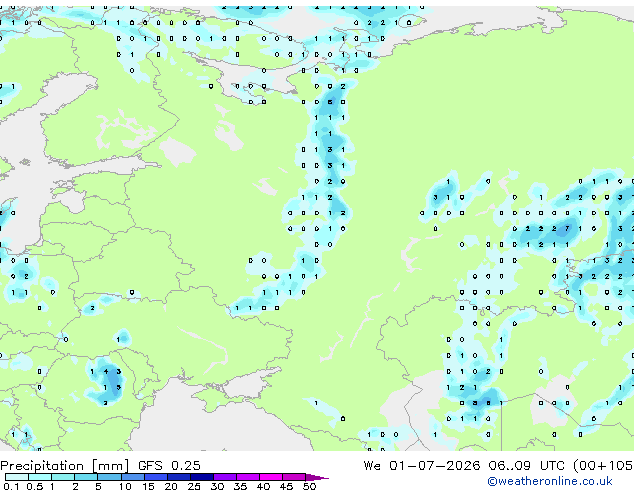Click the 15–20 mm blue legend swatch
Screen dimensions: 634x490
tap(155, 477)
